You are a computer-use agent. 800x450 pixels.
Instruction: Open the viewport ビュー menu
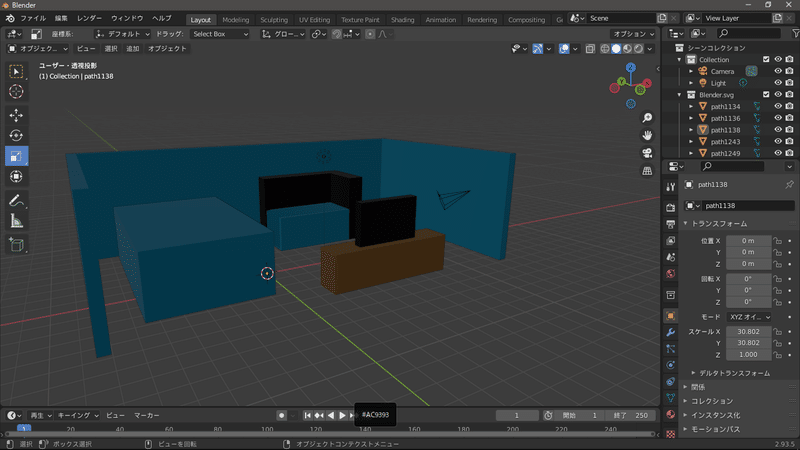86,48
